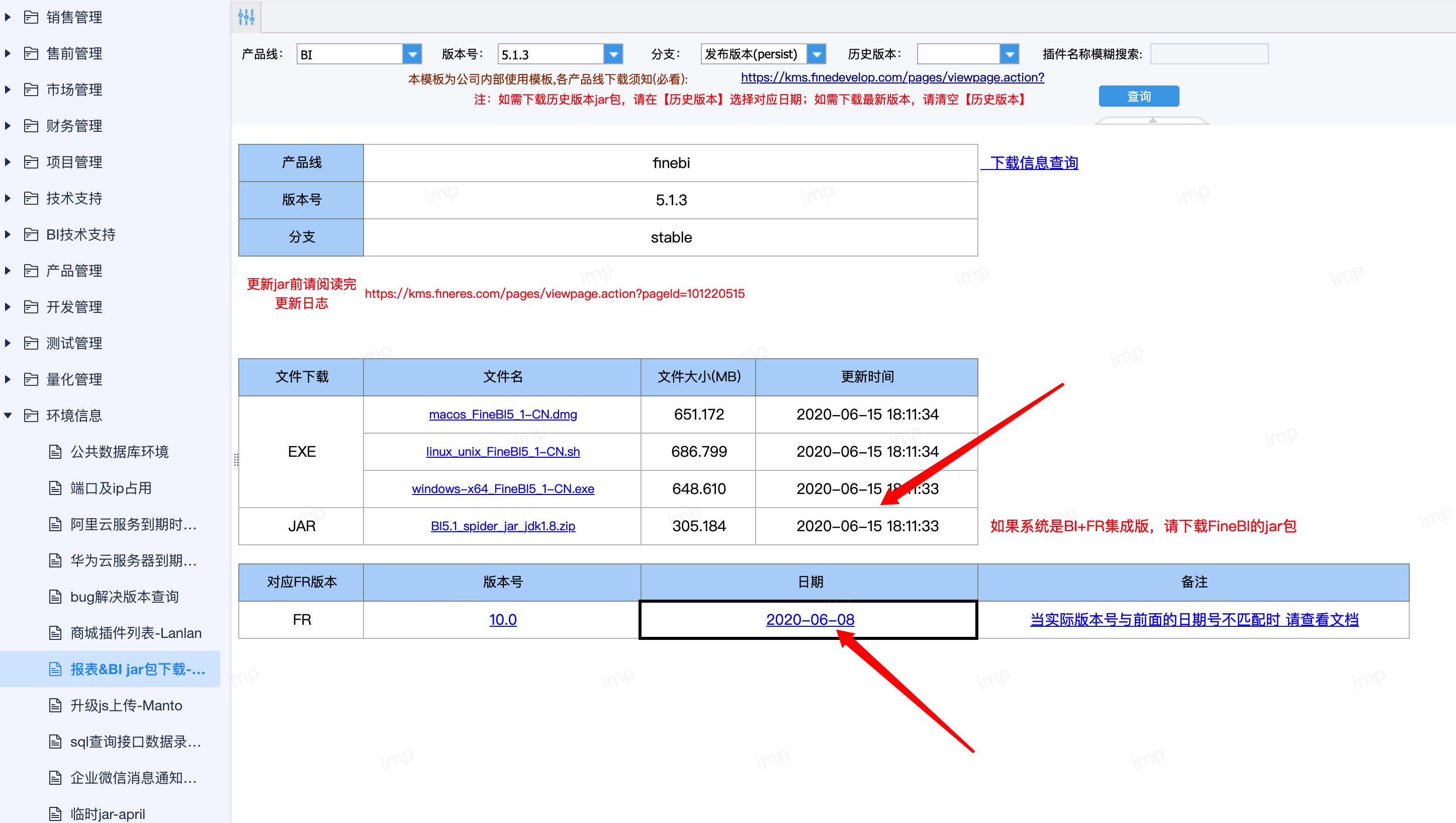The height and width of the screenshot is (823, 1456).
Task: Click the folder icon next to 销售管理
Action: pos(31,17)
